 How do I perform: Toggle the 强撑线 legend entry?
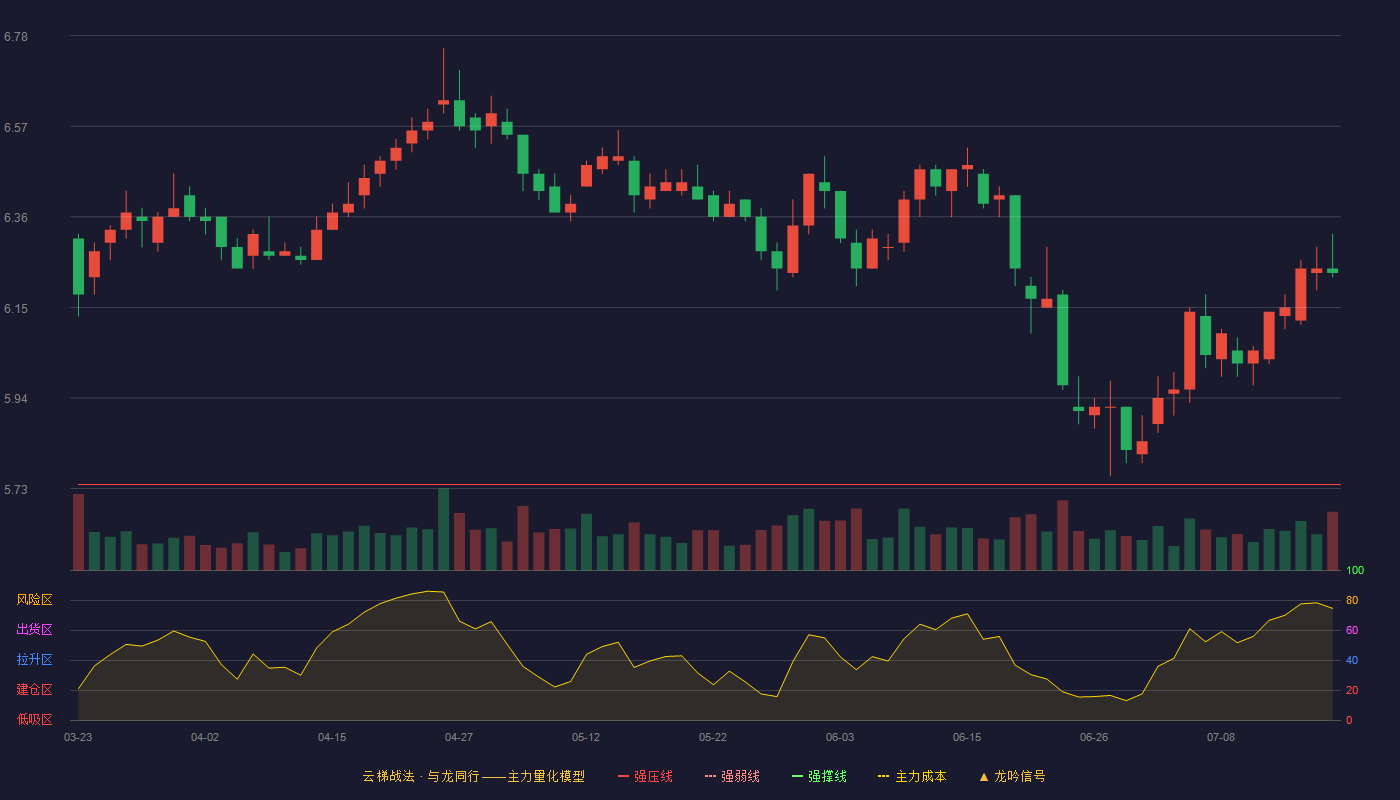click(x=819, y=776)
